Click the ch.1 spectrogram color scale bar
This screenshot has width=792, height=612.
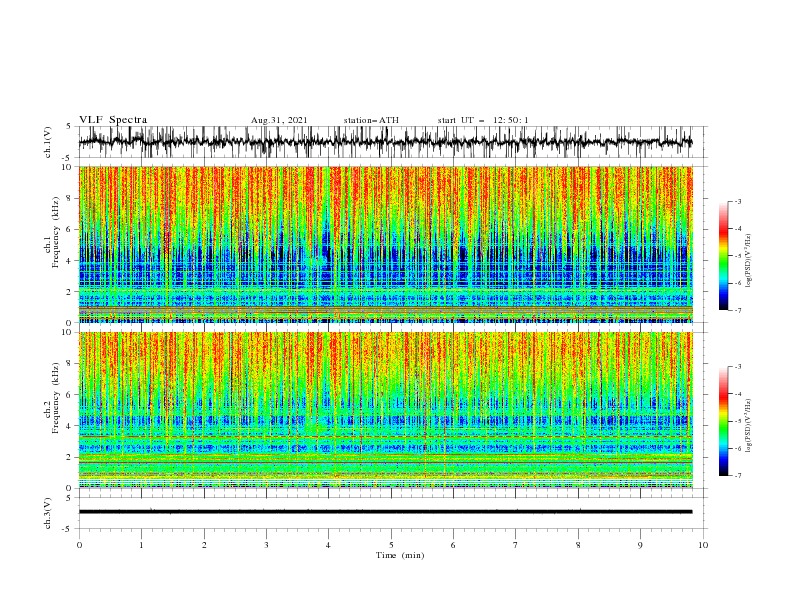[x=723, y=256]
